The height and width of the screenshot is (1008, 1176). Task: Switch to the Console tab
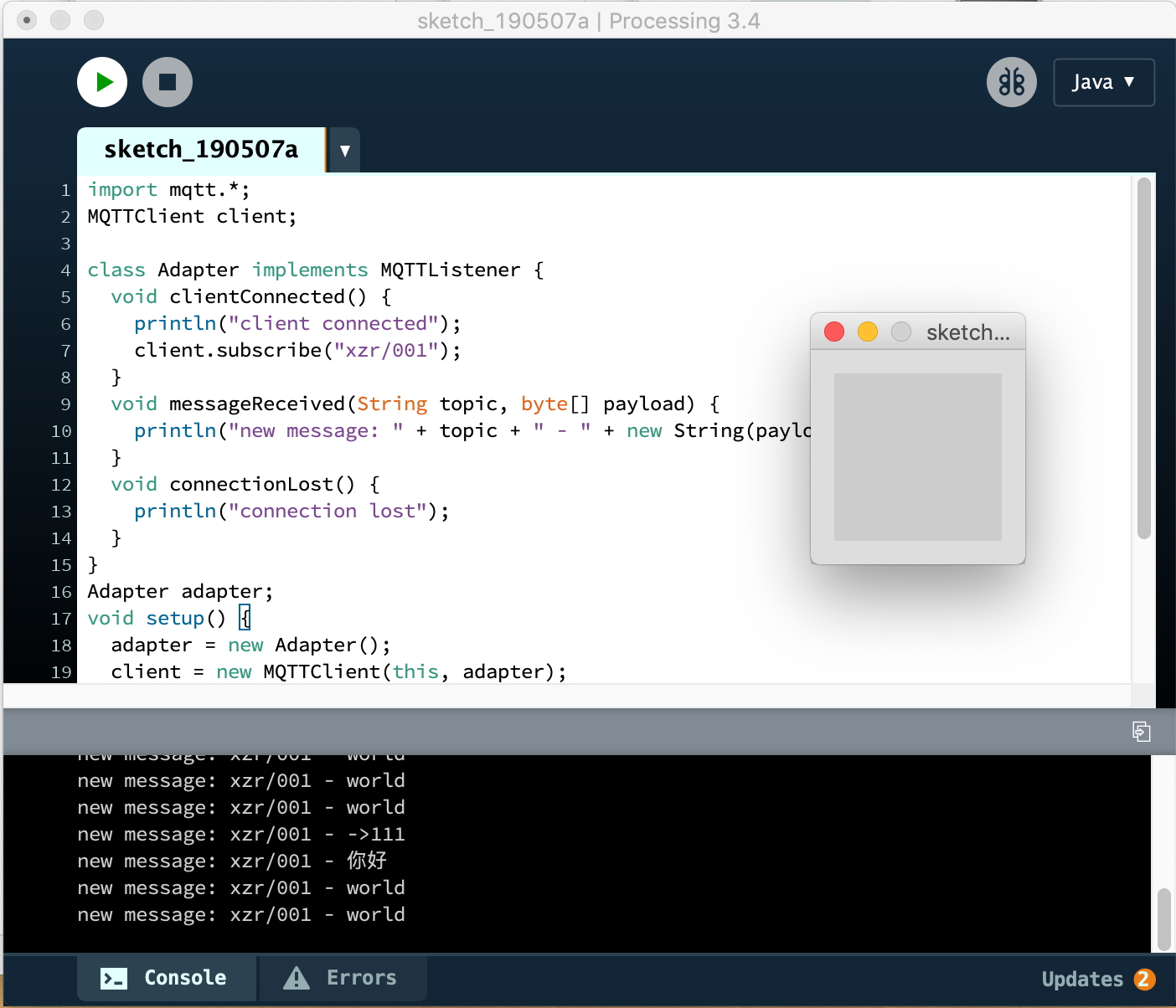tap(167, 978)
